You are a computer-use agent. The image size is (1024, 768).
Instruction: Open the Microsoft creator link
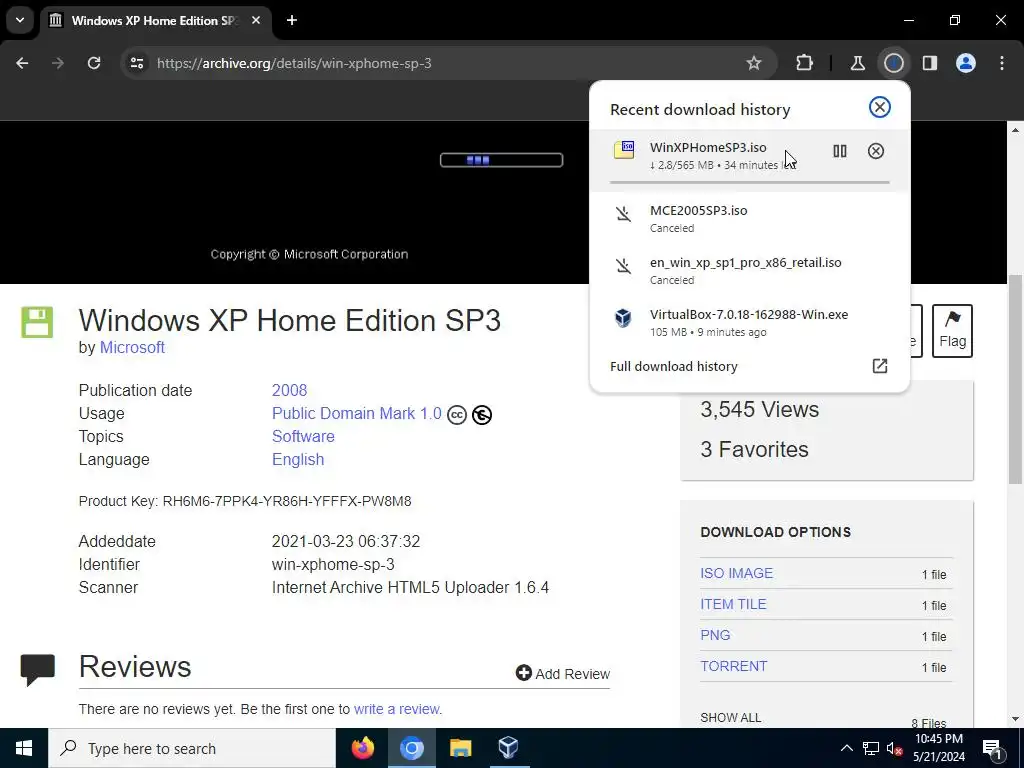(x=132, y=347)
